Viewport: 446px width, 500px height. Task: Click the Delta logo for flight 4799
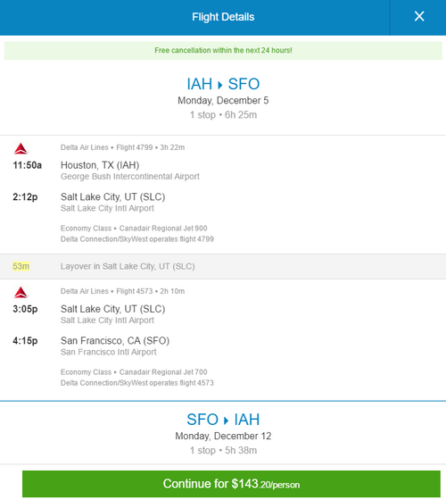click(x=21, y=149)
